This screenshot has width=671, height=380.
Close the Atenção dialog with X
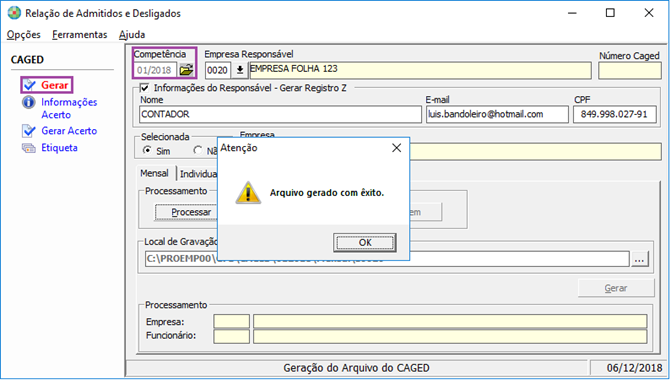click(397, 148)
